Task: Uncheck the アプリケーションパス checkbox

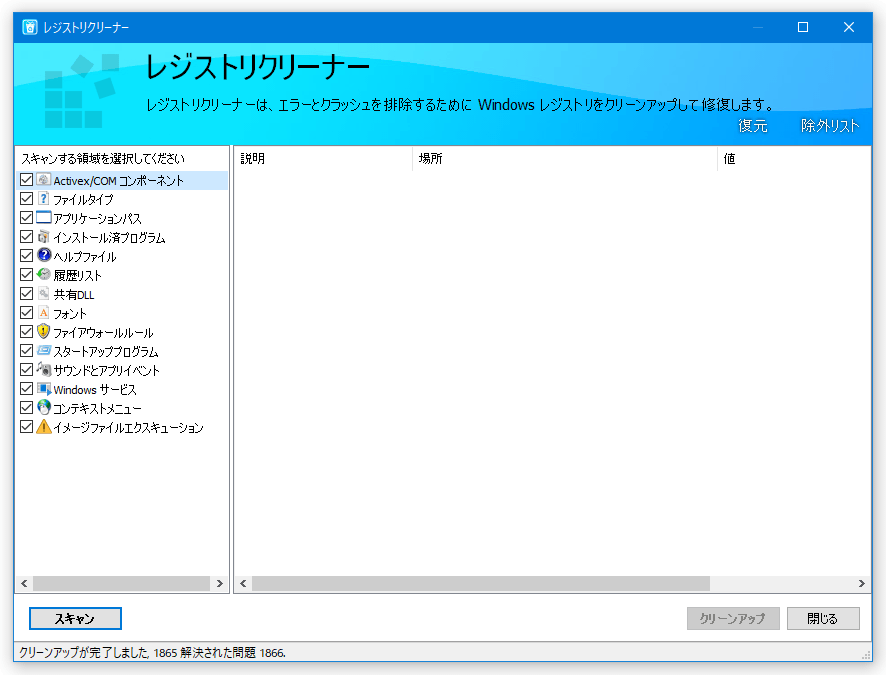Action: pos(26,217)
